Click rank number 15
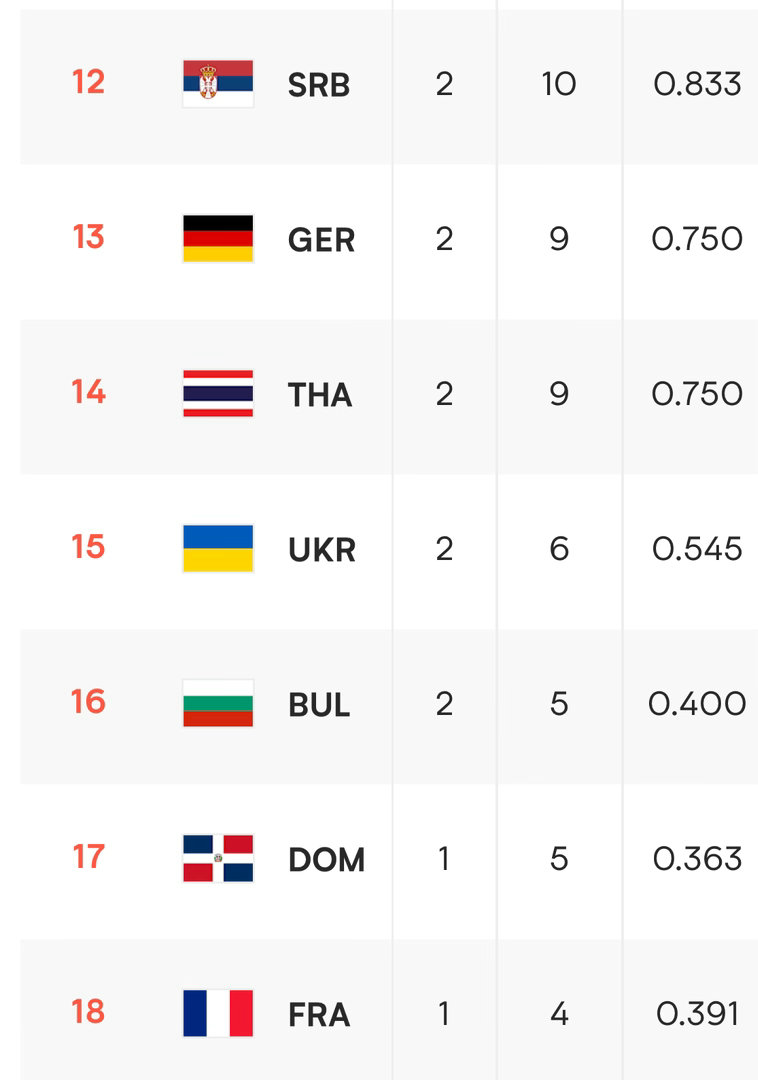This screenshot has height=1080, width=758. (x=88, y=547)
